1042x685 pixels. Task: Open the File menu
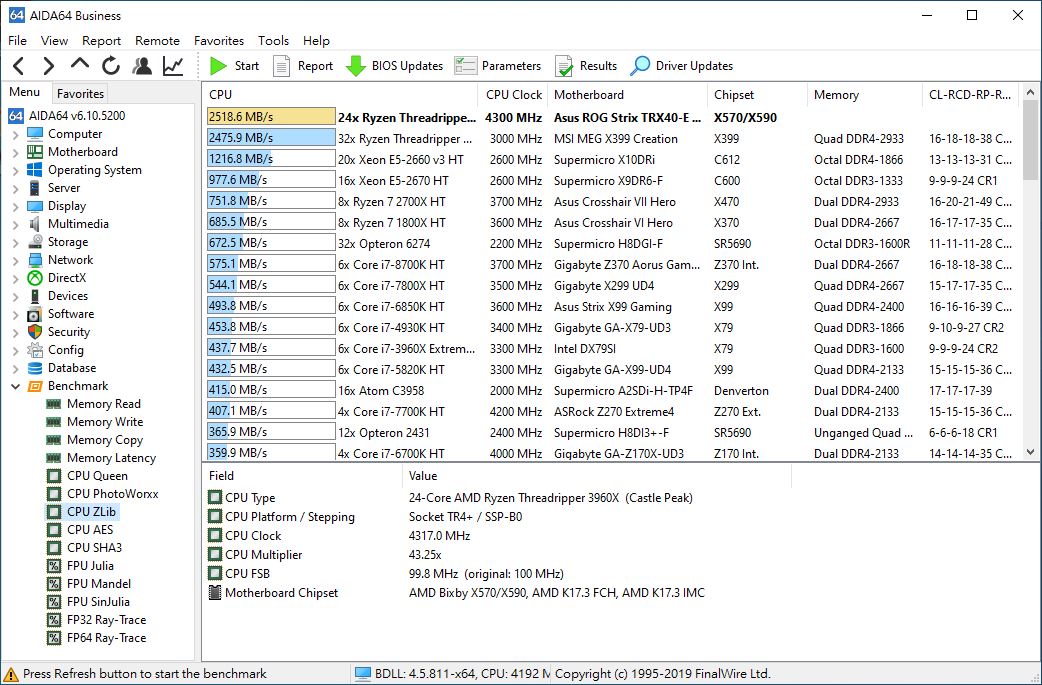click(x=17, y=41)
